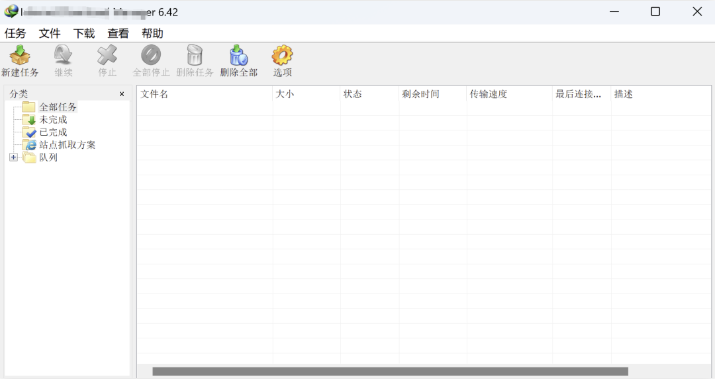Select the 队列 folder icon

click(29, 157)
